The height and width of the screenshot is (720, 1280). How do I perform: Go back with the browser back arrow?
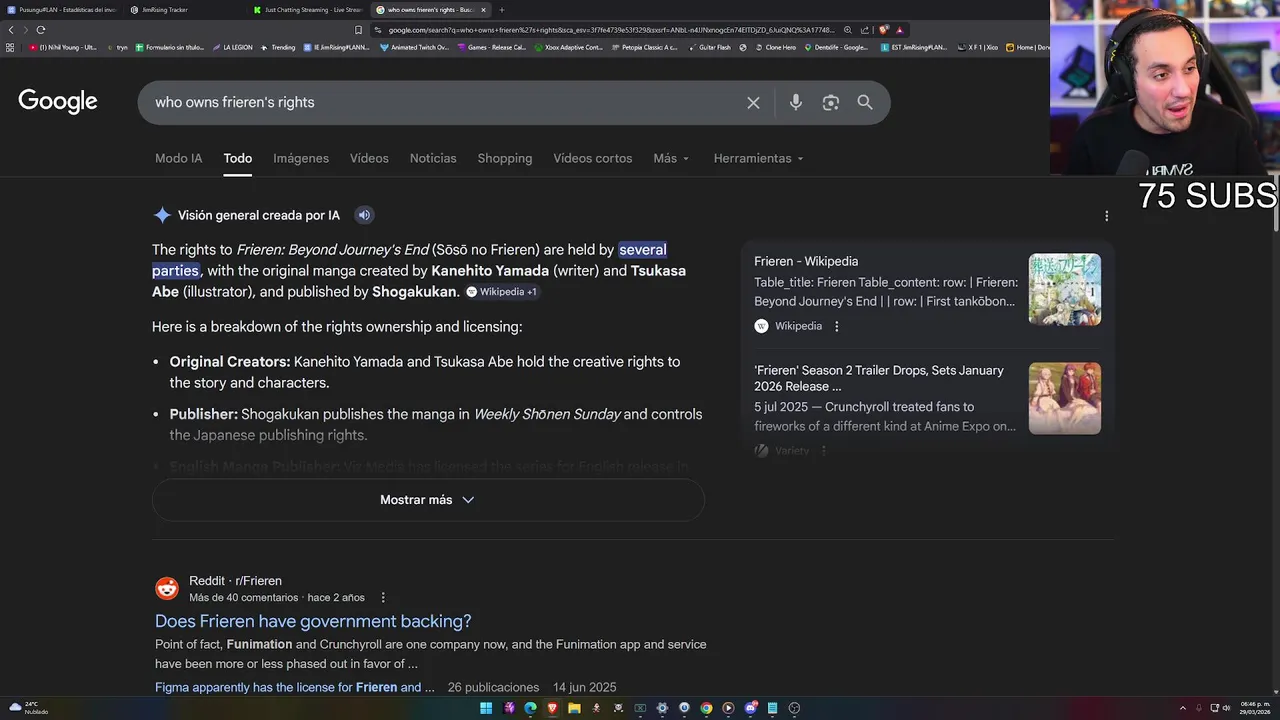11,30
